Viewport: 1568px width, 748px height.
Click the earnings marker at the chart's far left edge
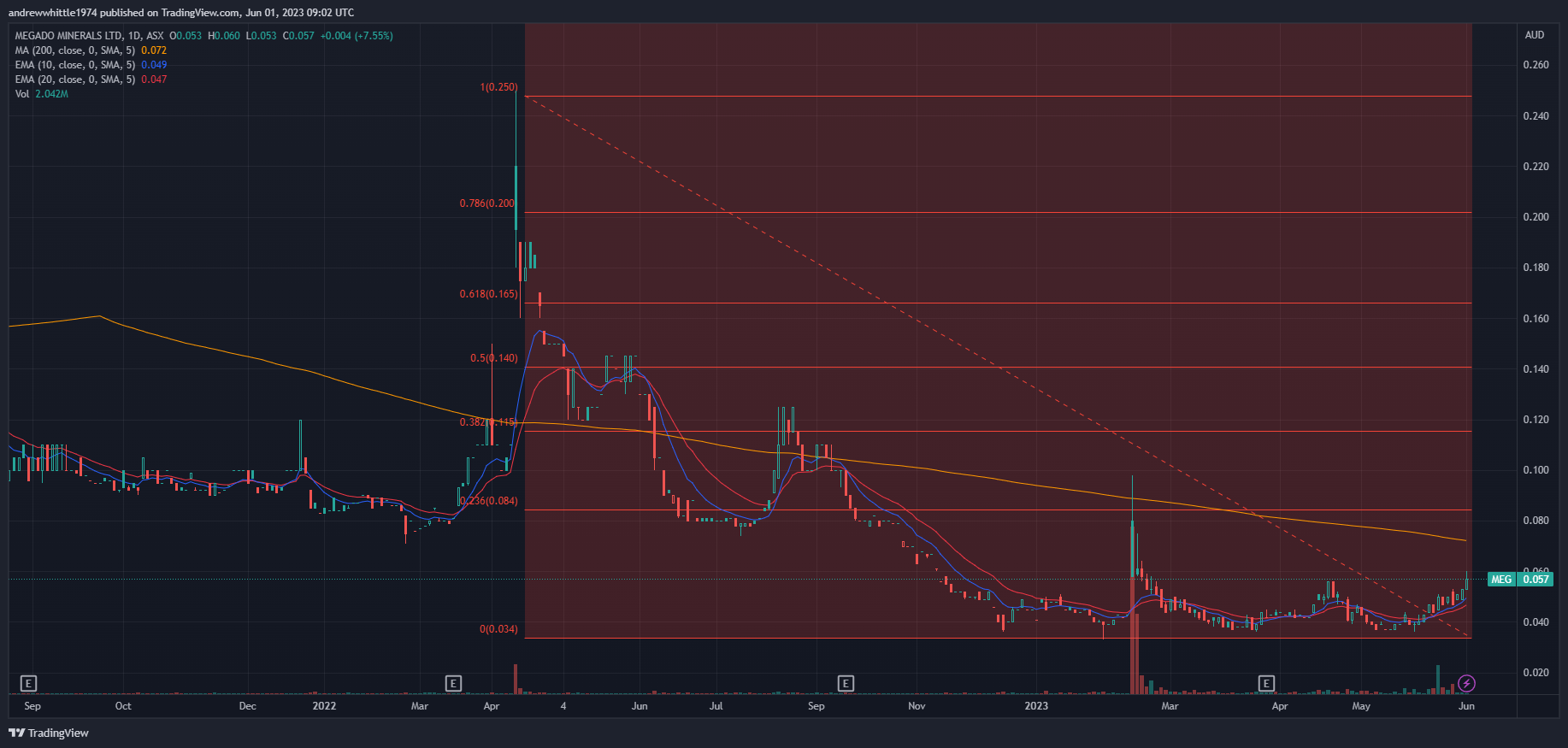29,683
